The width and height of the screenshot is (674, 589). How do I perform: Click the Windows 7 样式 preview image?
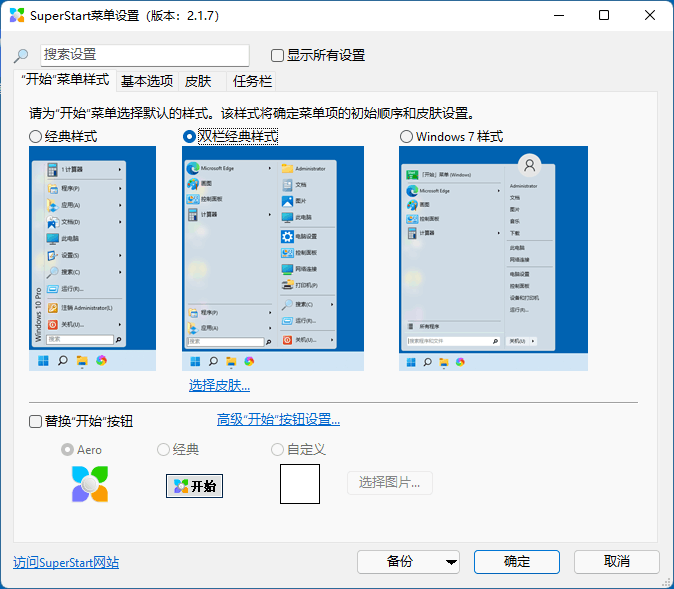click(493, 258)
